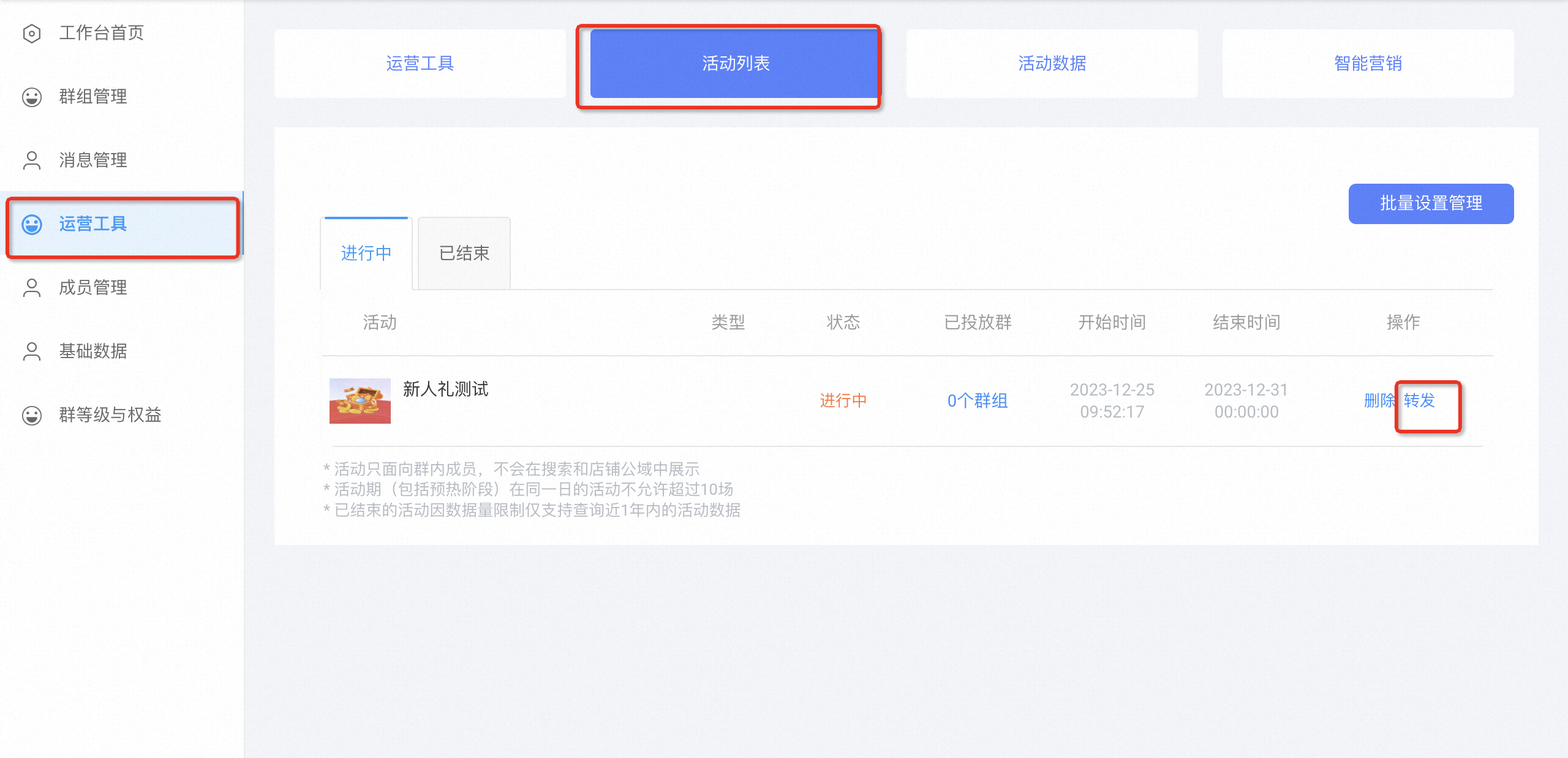Image resolution: width=1568 pixels, height=758 pixels.
Task: Go to 消息管理 menu item
Action: click(x=123, y=160)
